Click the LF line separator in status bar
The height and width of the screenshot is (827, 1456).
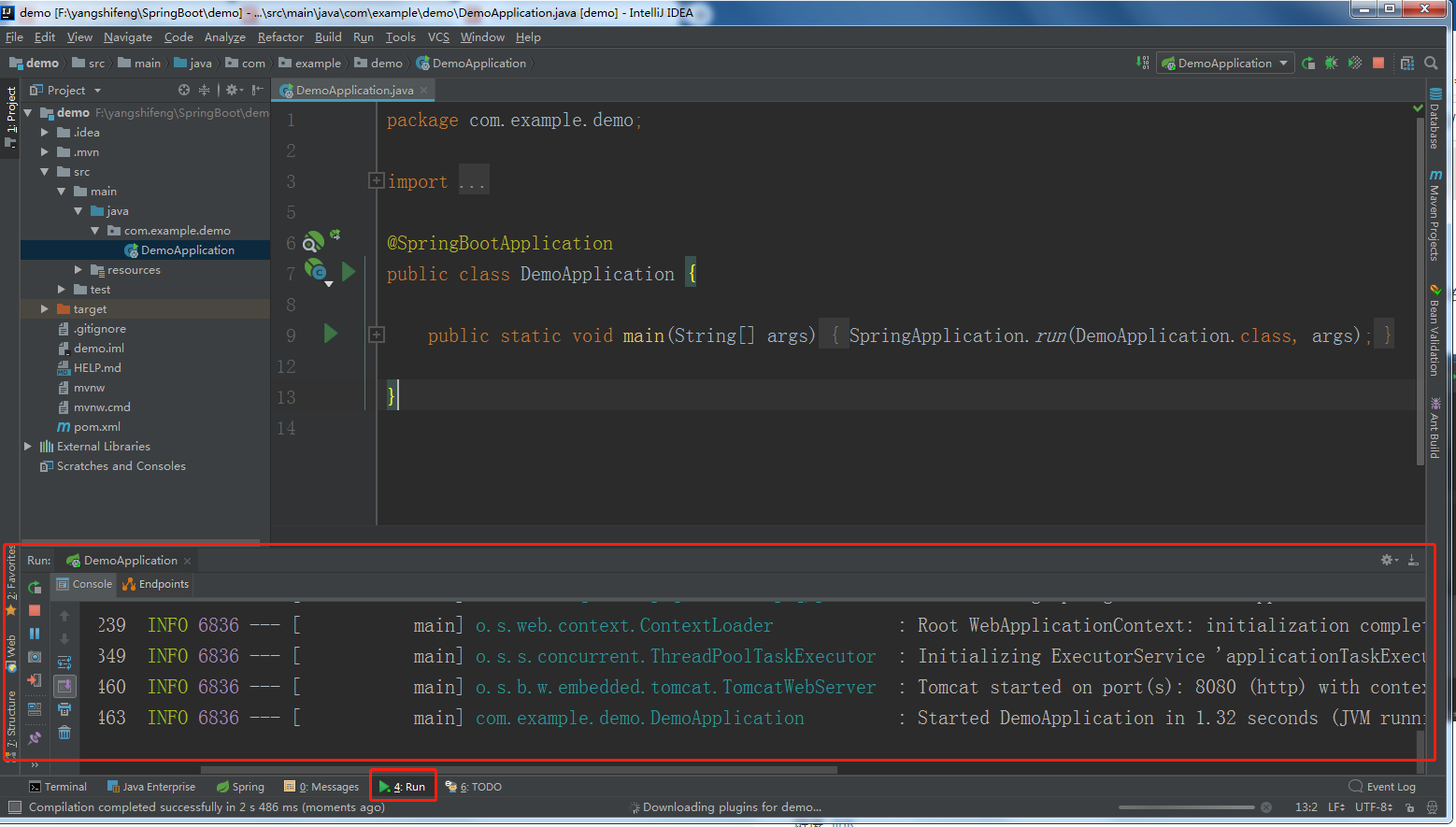(1336, 807)
